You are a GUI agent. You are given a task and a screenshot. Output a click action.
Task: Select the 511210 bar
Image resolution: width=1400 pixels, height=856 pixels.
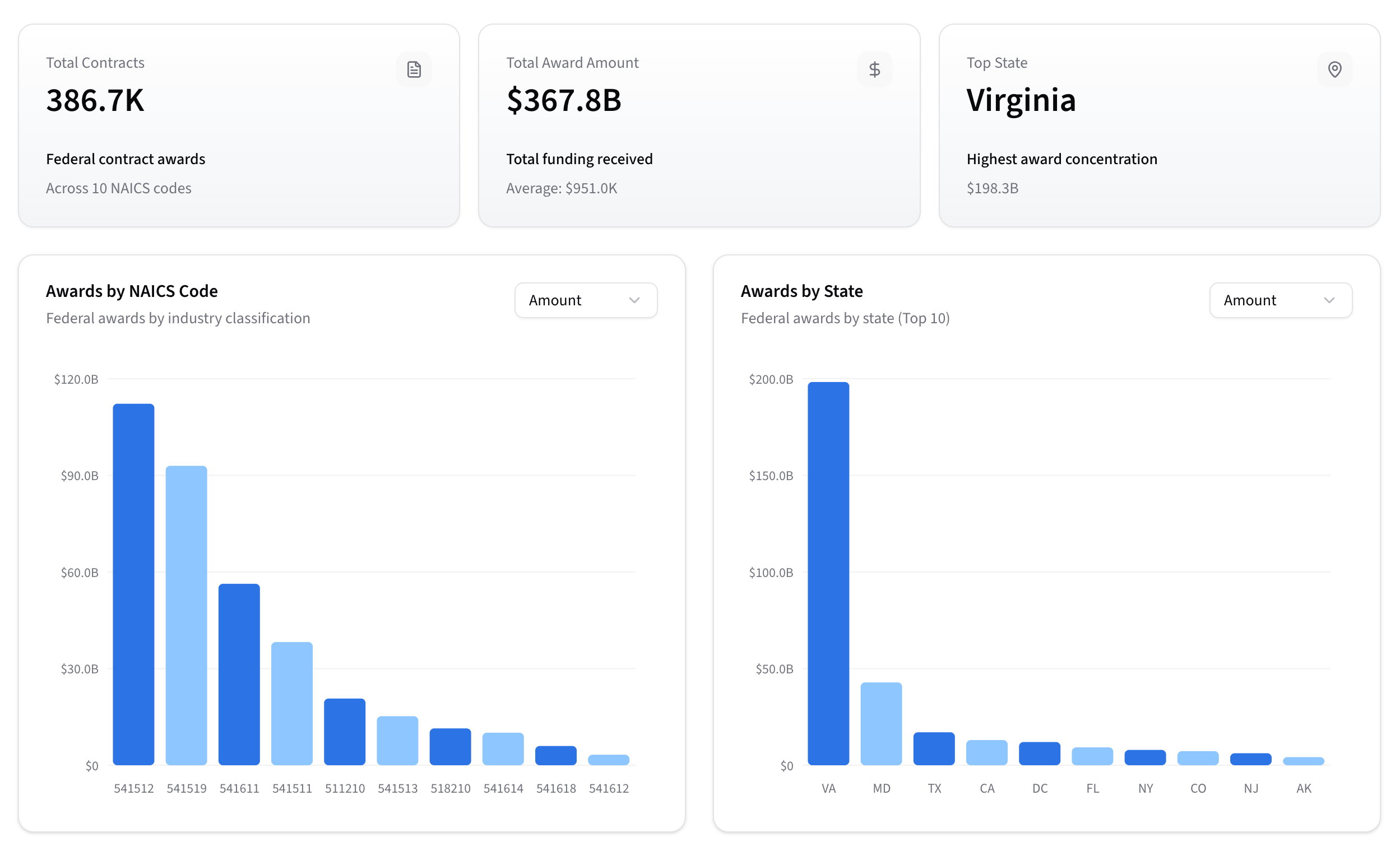pyautogui.click(x=344, y=732)
